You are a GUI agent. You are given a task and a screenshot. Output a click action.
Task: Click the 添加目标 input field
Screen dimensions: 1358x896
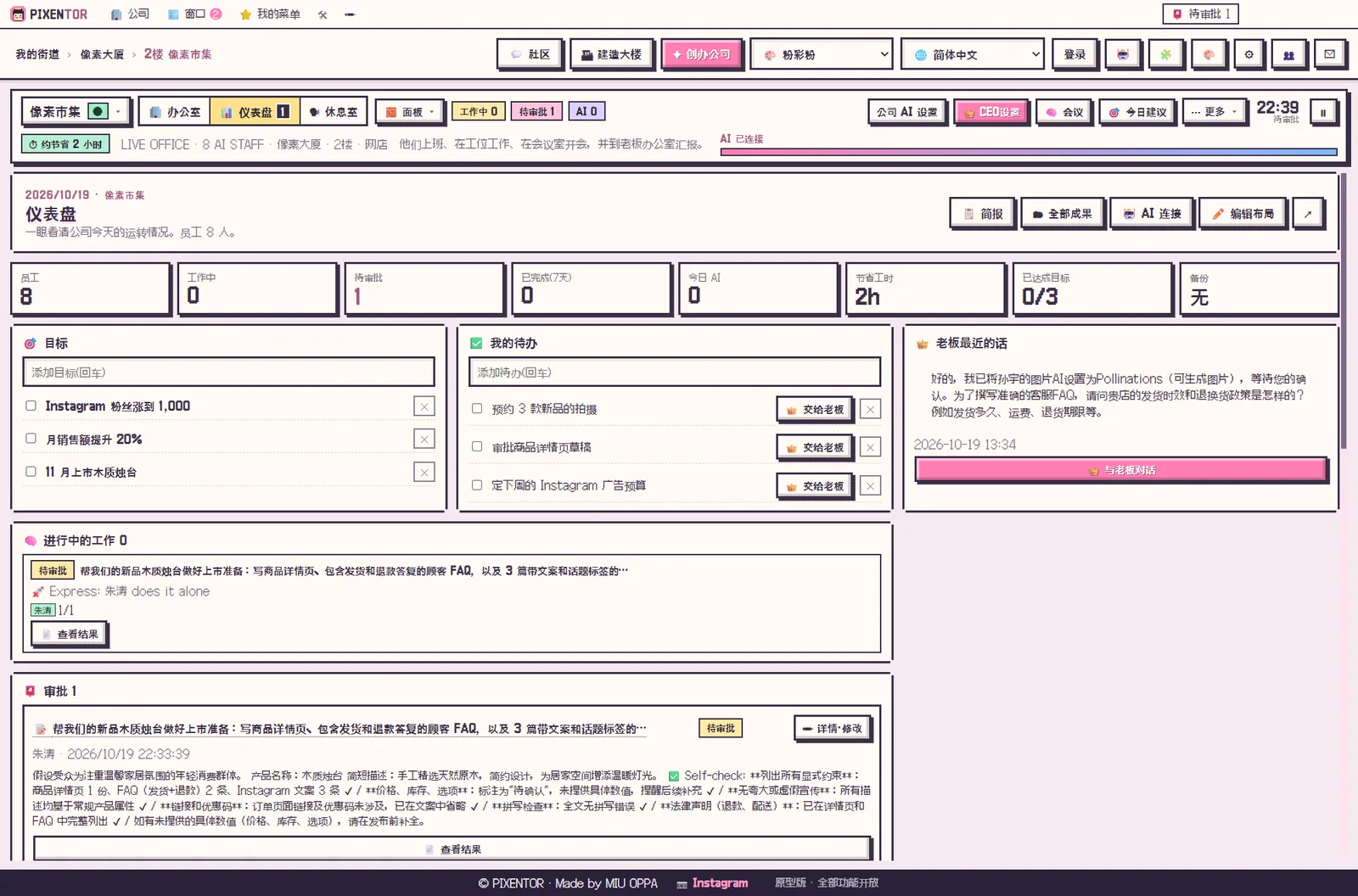[228, 372]
